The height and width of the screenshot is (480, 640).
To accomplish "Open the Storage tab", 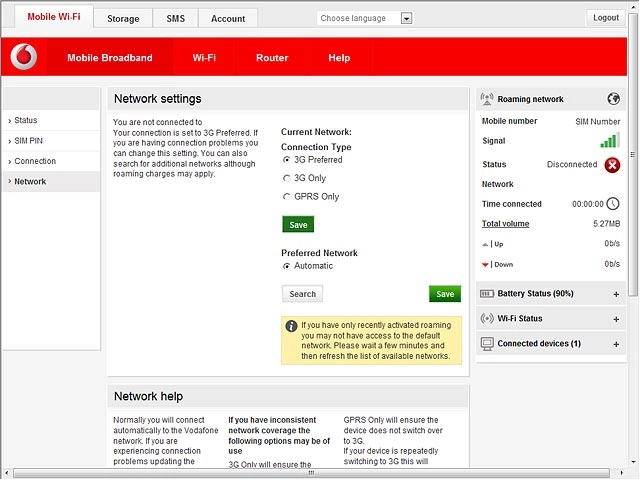I will click(x=123, y=19).
